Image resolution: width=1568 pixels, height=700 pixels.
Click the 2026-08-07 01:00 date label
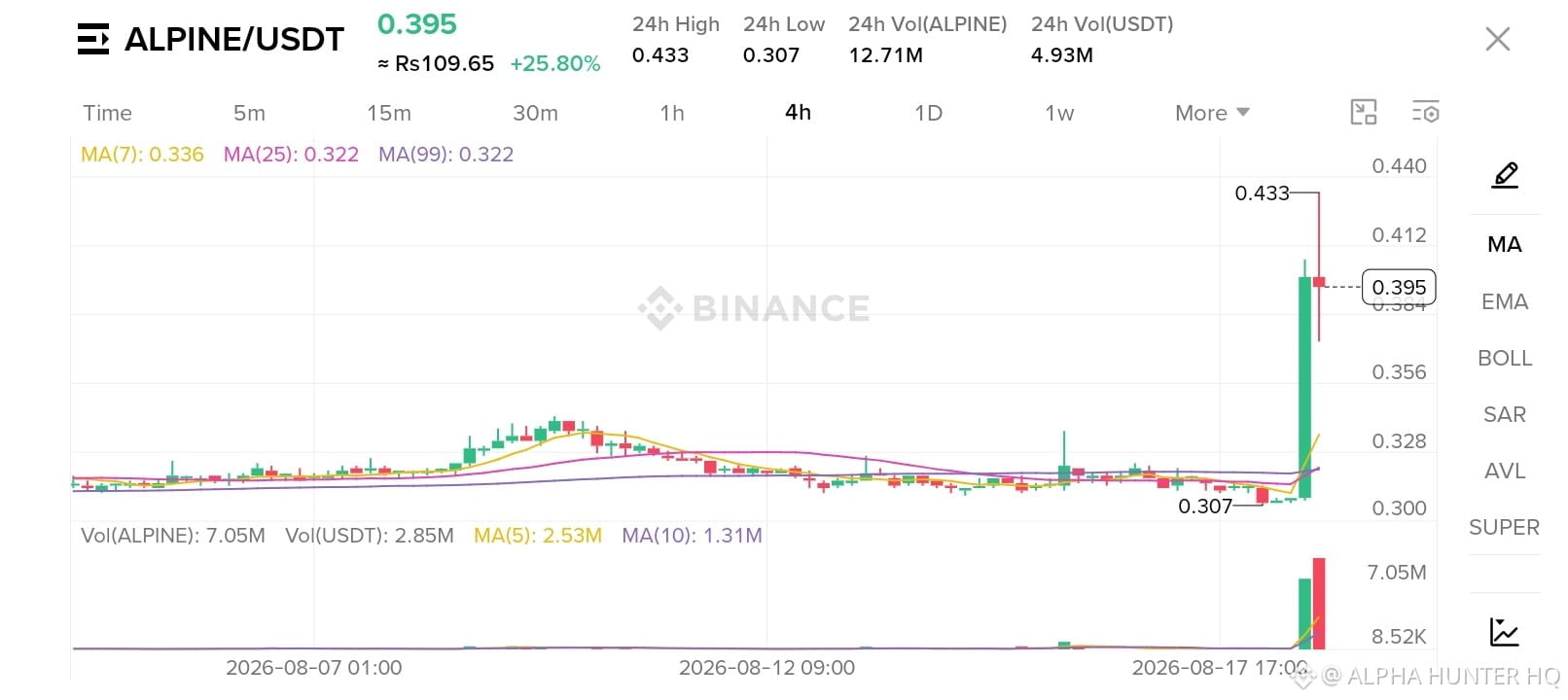[x=314, y=668]
